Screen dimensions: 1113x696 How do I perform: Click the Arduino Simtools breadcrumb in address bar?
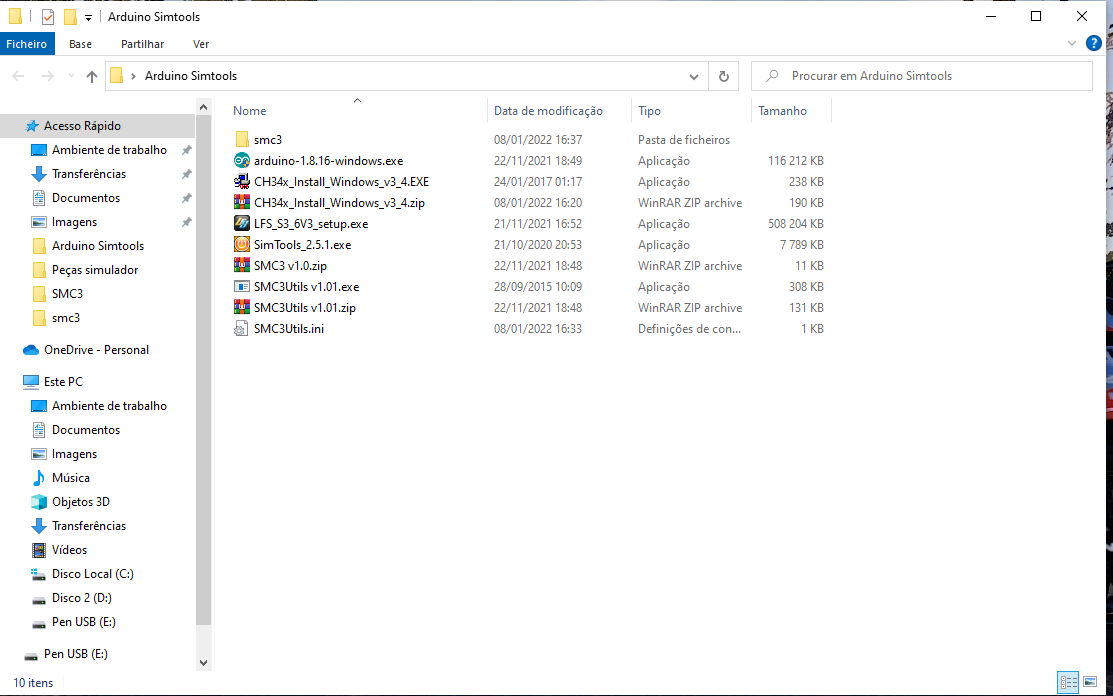click(x=191, y=76)
